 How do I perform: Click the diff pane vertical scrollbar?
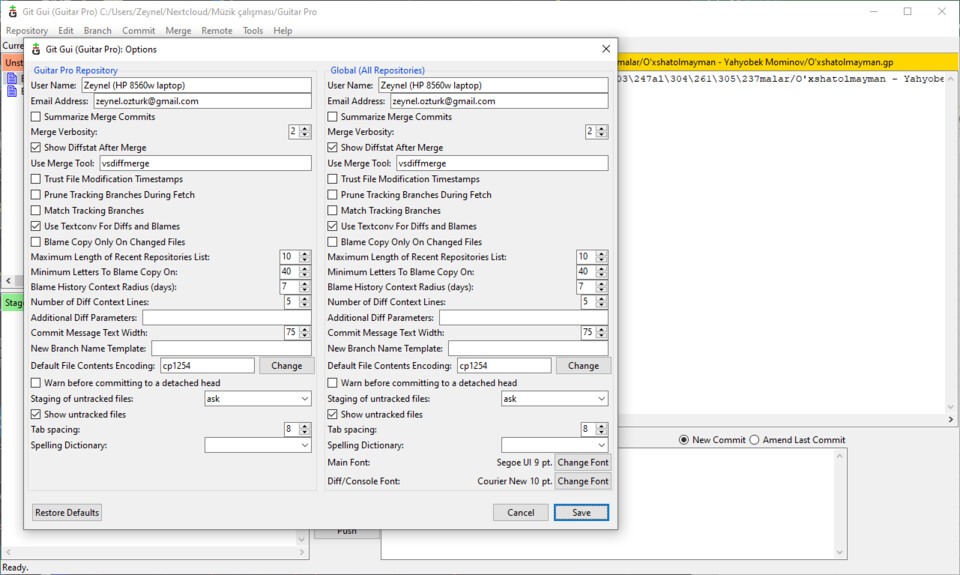pyautogui.click(x=950, y=242)
